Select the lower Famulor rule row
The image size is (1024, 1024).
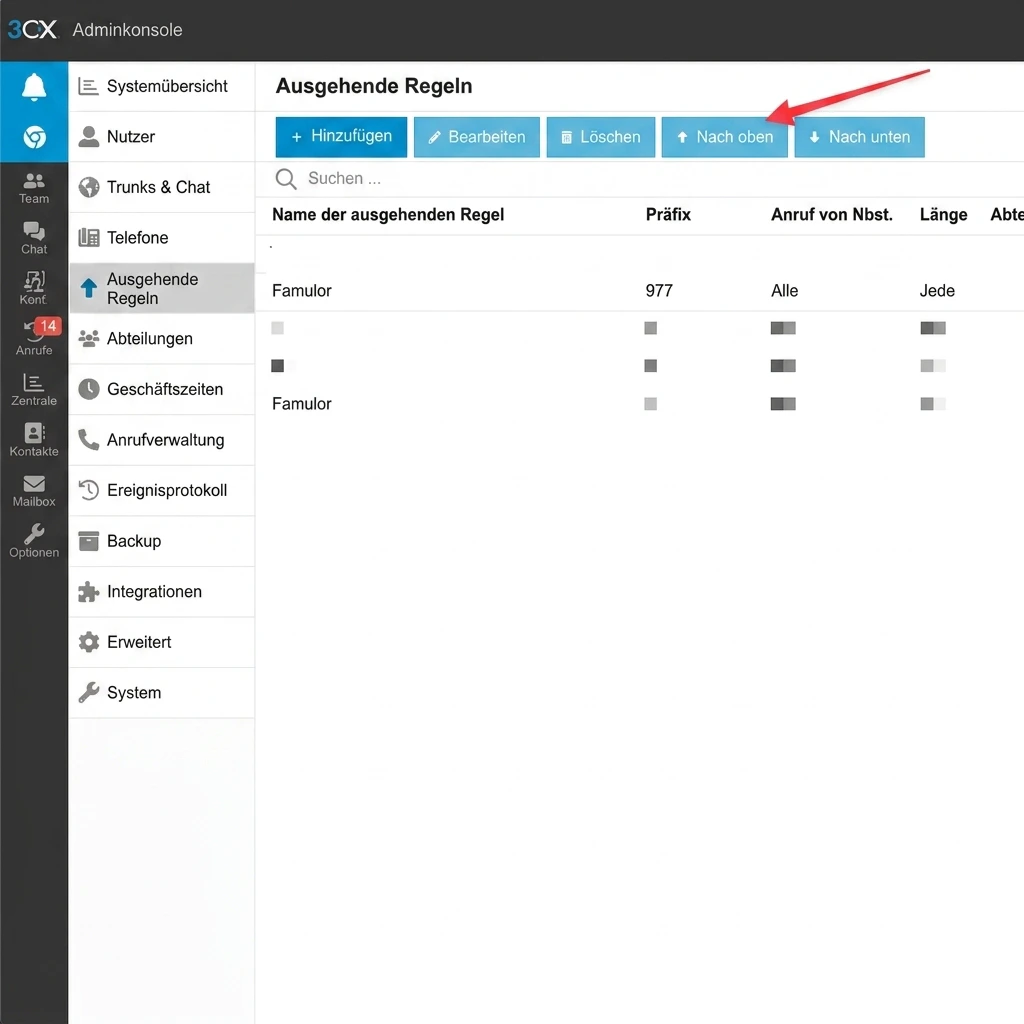point(639,404)
